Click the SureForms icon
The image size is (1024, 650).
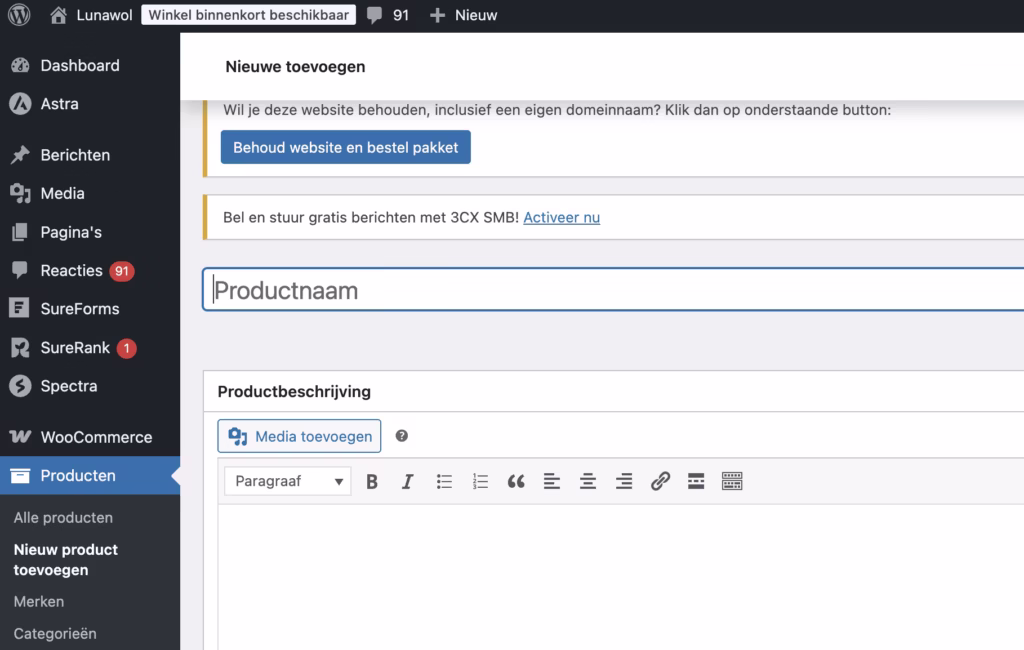20,308
